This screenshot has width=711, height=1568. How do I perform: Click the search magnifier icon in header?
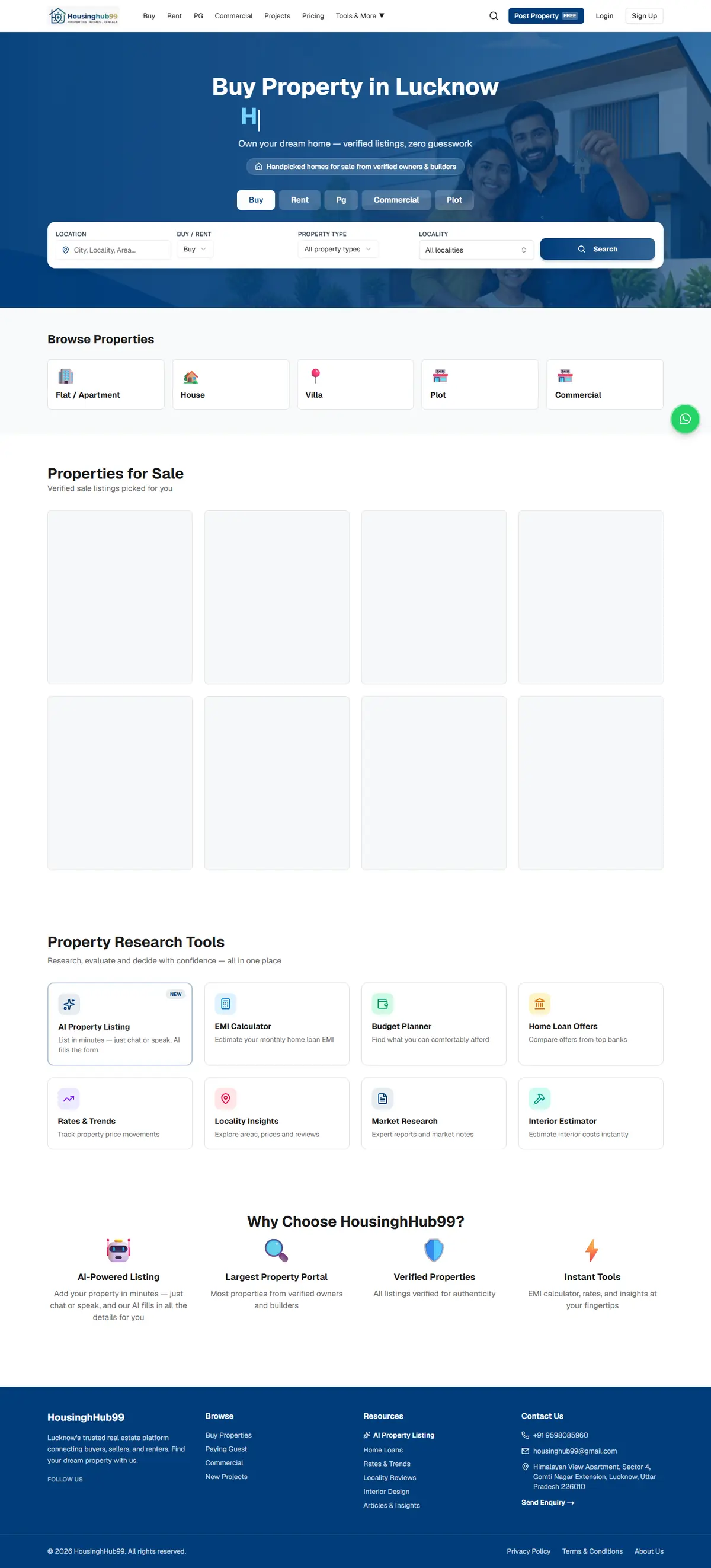point(494,16)
